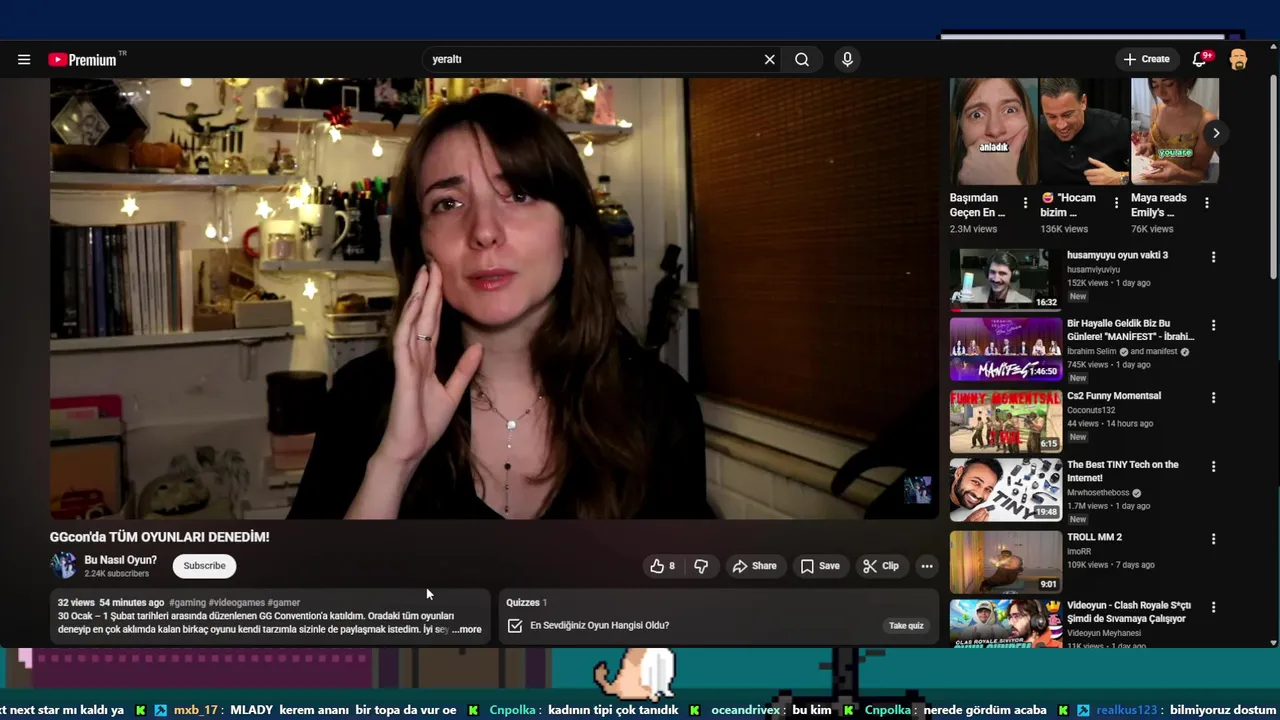Open Short 'Maya reads Emily's...'
The image size is (1280, 720).
click(1175, 131)
